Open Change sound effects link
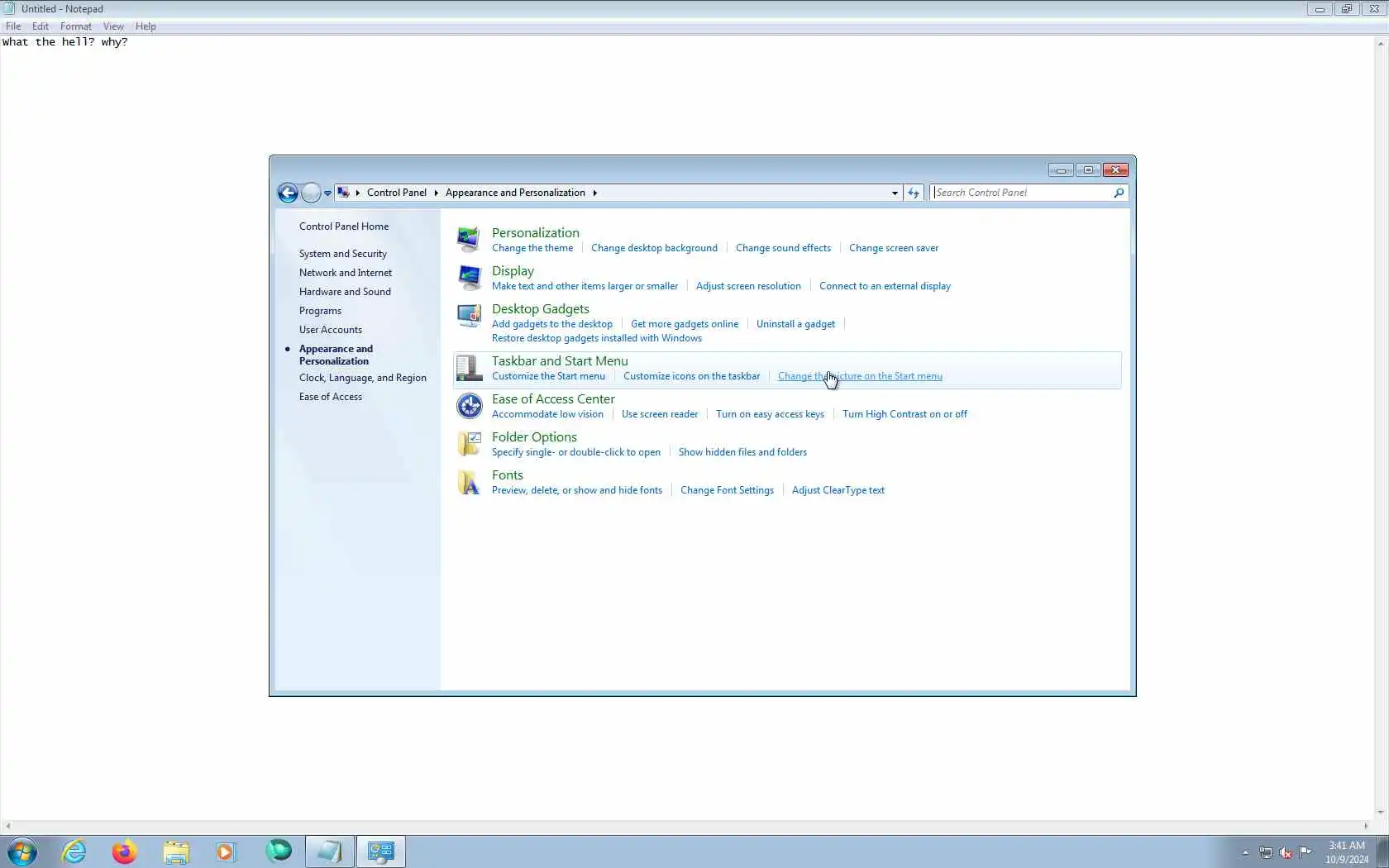The image size is (1389, 868). click(783, 248)
